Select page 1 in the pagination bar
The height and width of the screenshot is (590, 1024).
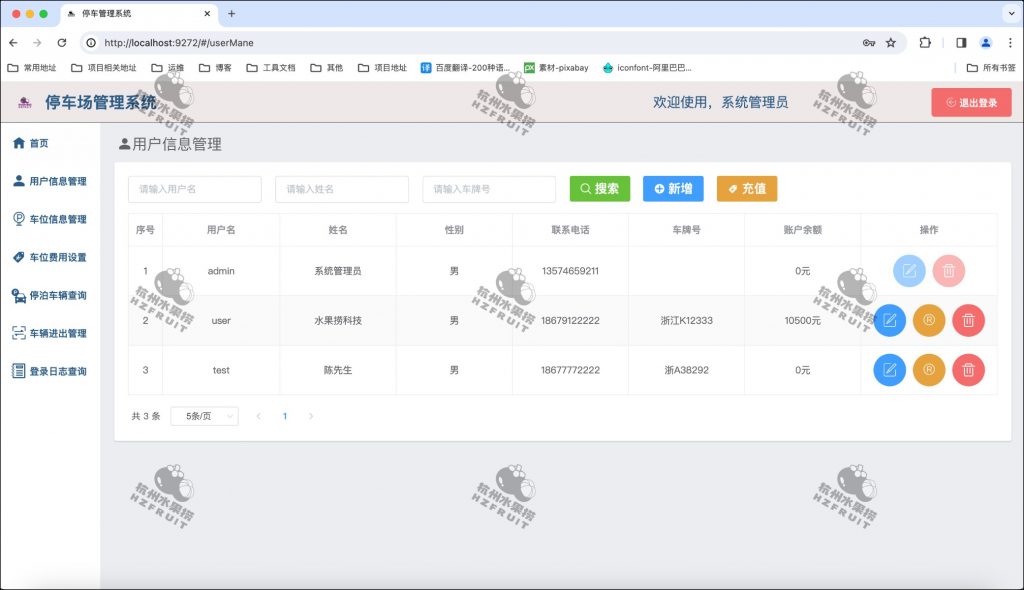(285, 416)
